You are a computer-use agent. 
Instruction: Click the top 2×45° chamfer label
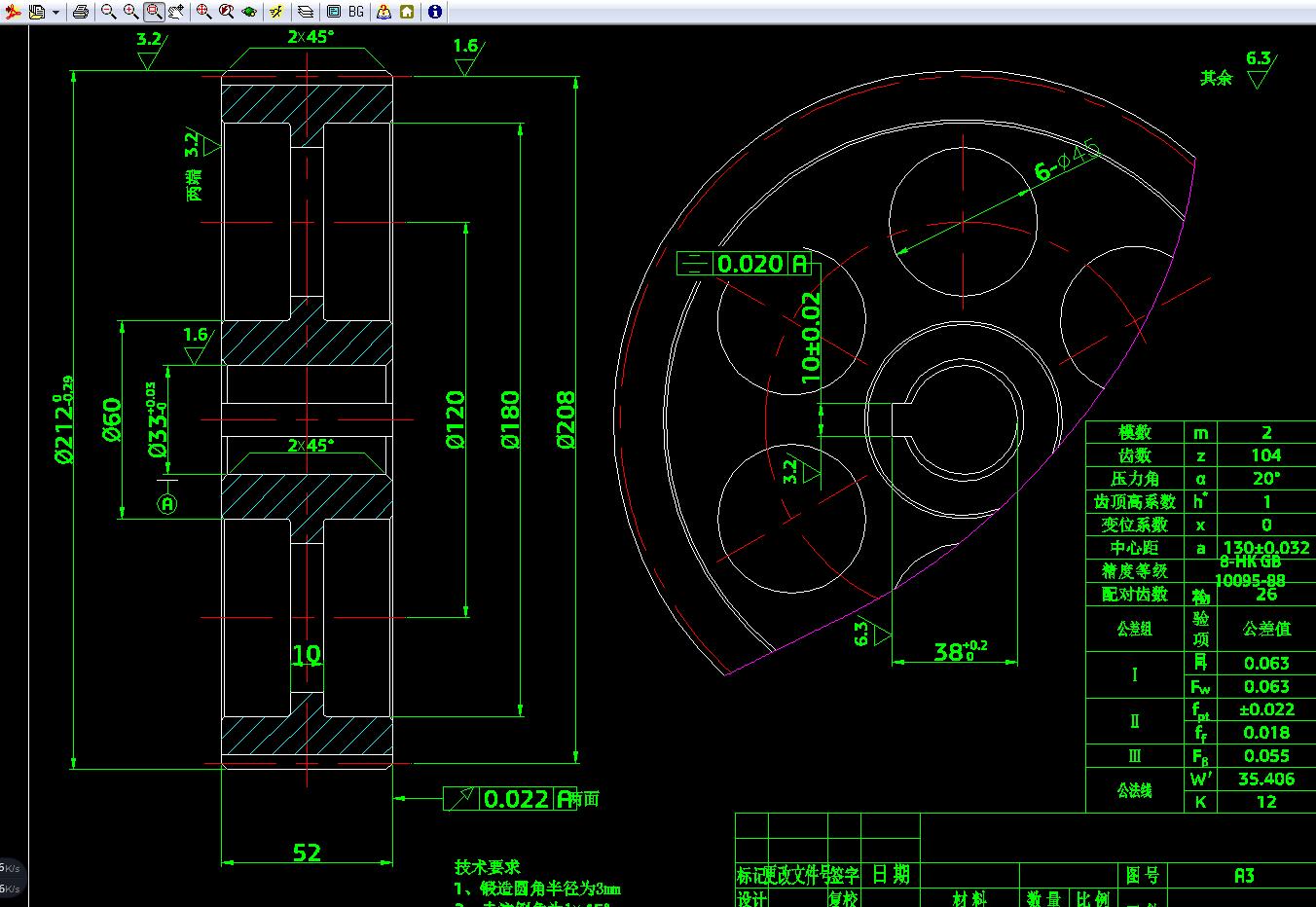pyautogui.click(x=311, y=36)
